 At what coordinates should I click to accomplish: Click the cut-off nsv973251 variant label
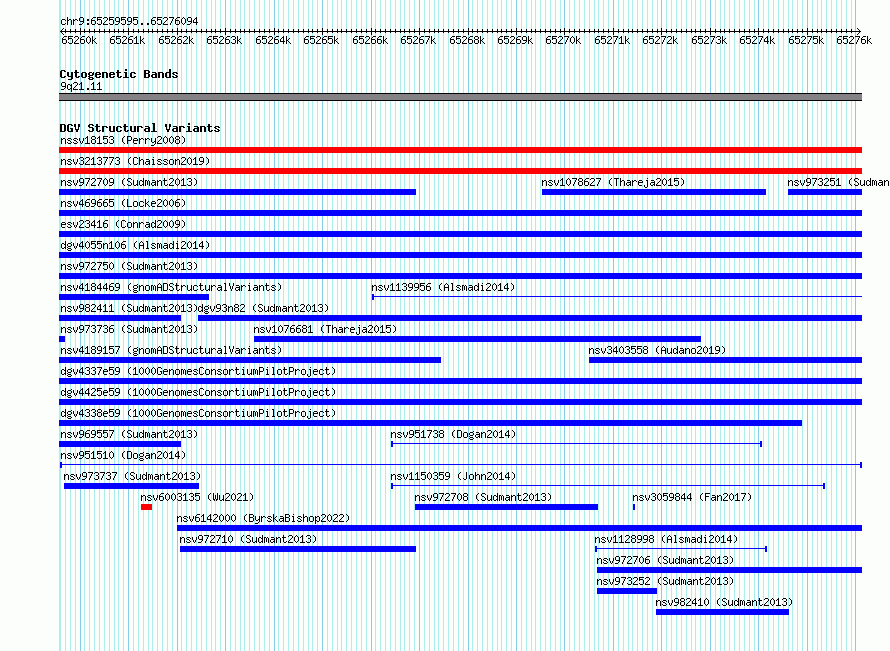pyautogui.click(x=838, y=182)
